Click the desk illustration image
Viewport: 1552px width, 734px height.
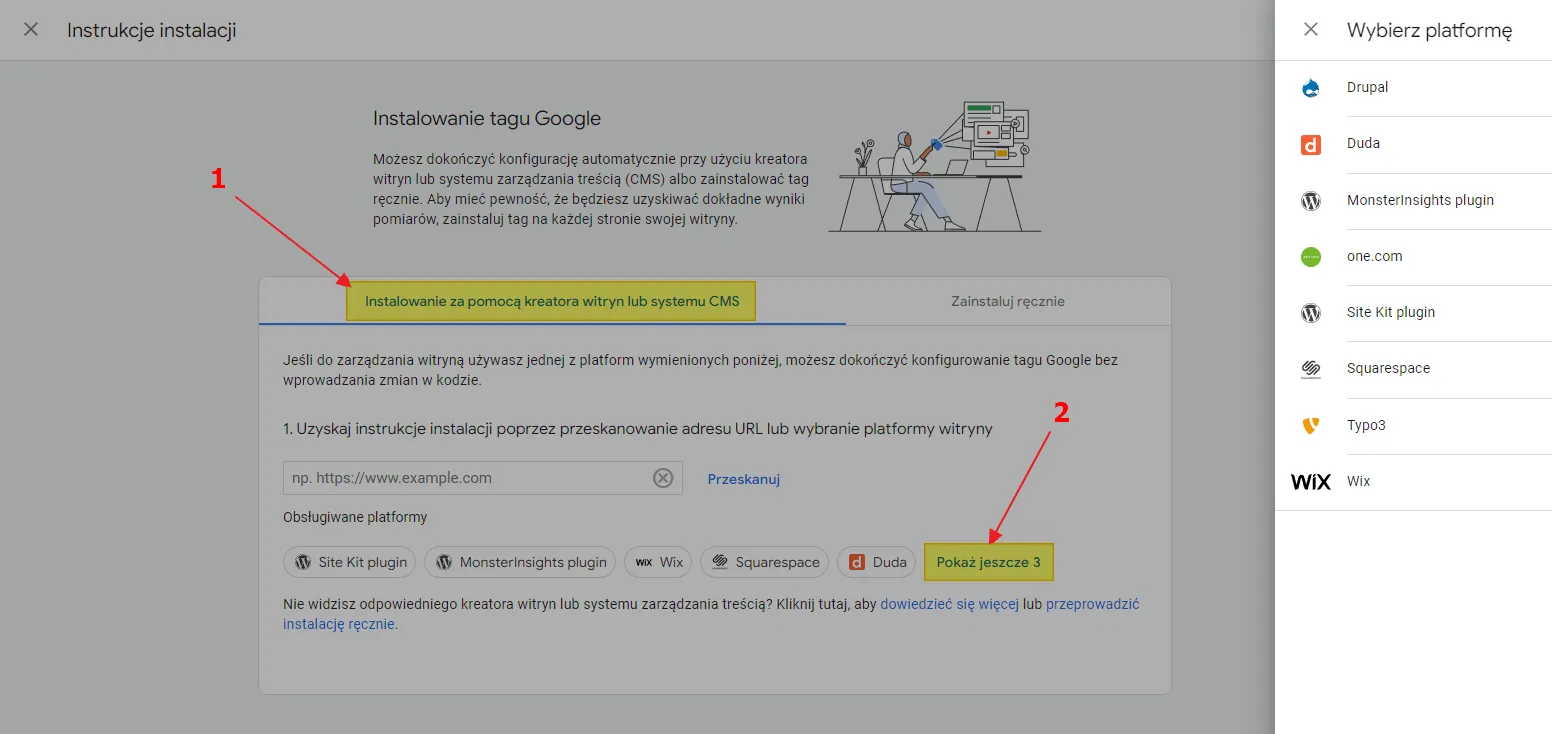(935, 167)
